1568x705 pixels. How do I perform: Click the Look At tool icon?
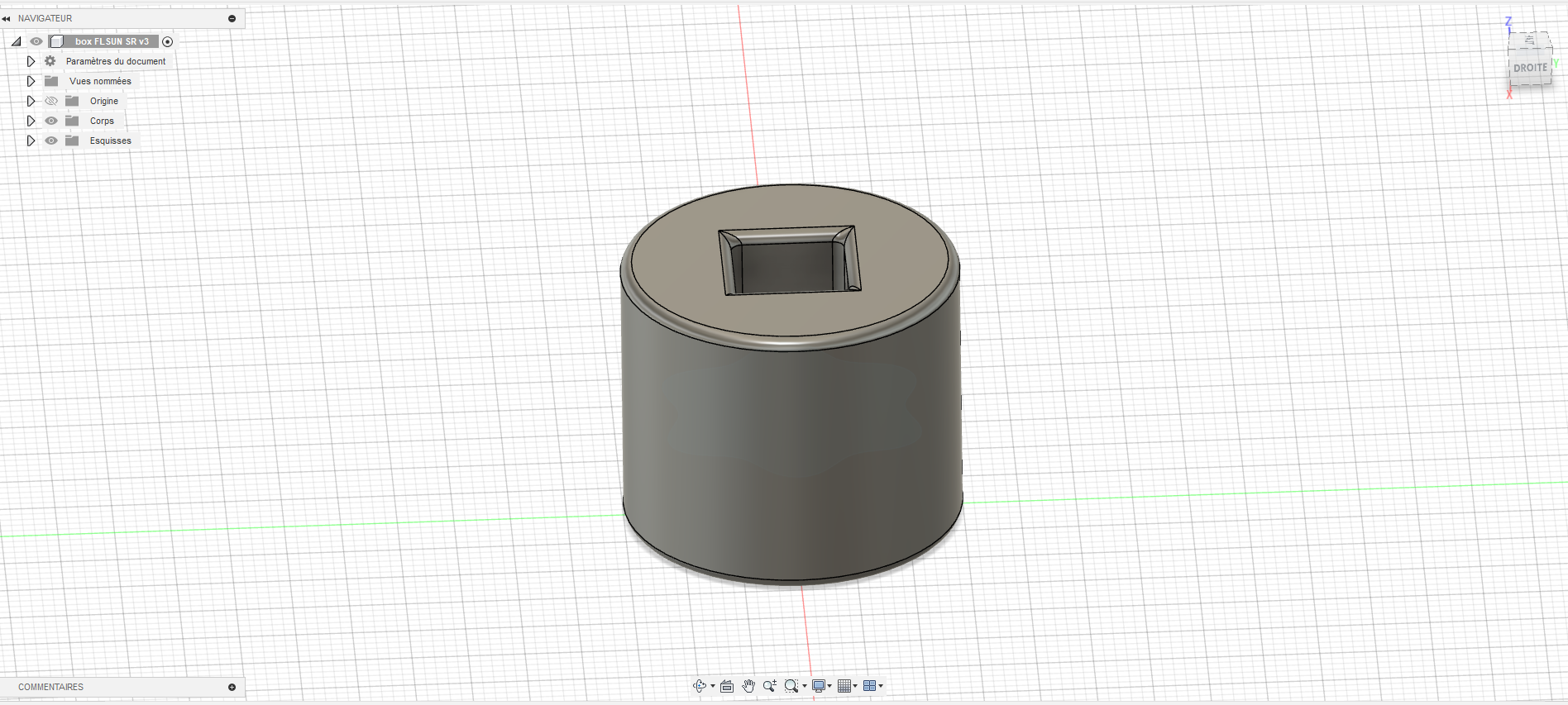[x=727, y=686]
